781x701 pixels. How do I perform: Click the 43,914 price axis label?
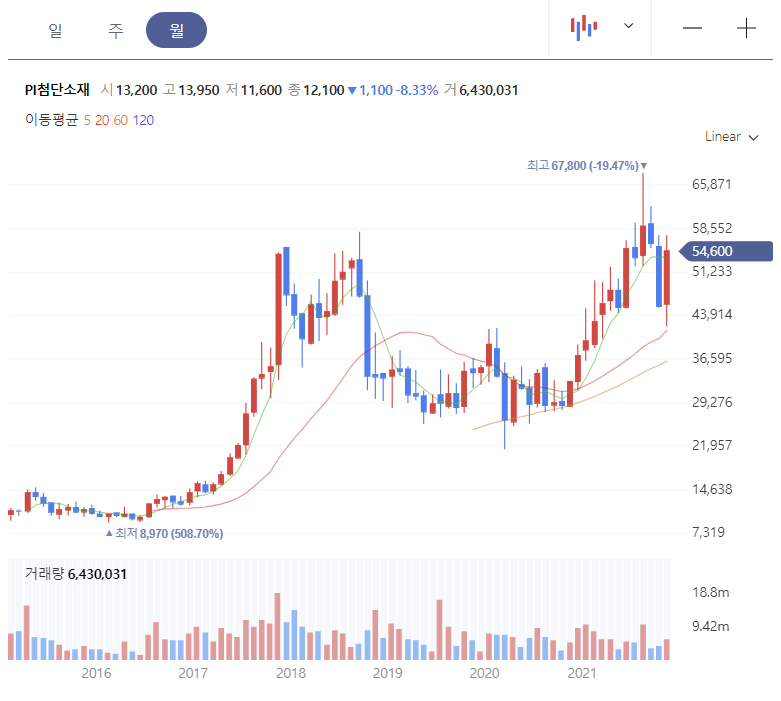712,314
